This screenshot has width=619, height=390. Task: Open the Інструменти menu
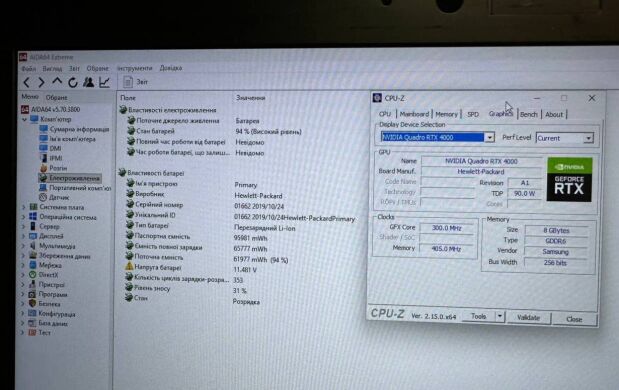[135, 68]
